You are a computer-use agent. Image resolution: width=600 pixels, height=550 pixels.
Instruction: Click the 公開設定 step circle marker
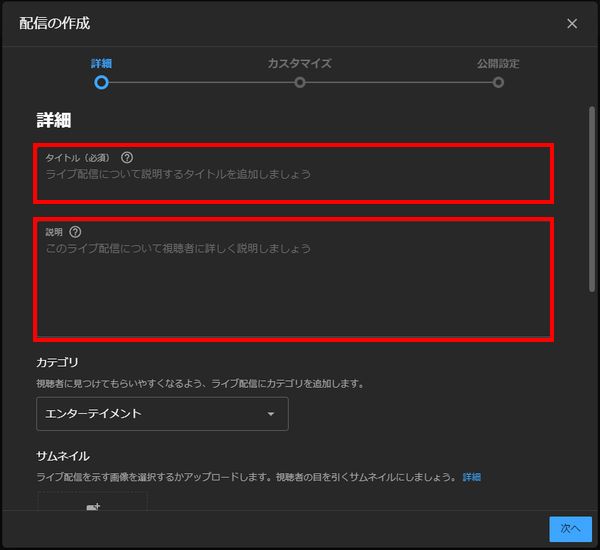pyautogui.click(x=498, y=83)
